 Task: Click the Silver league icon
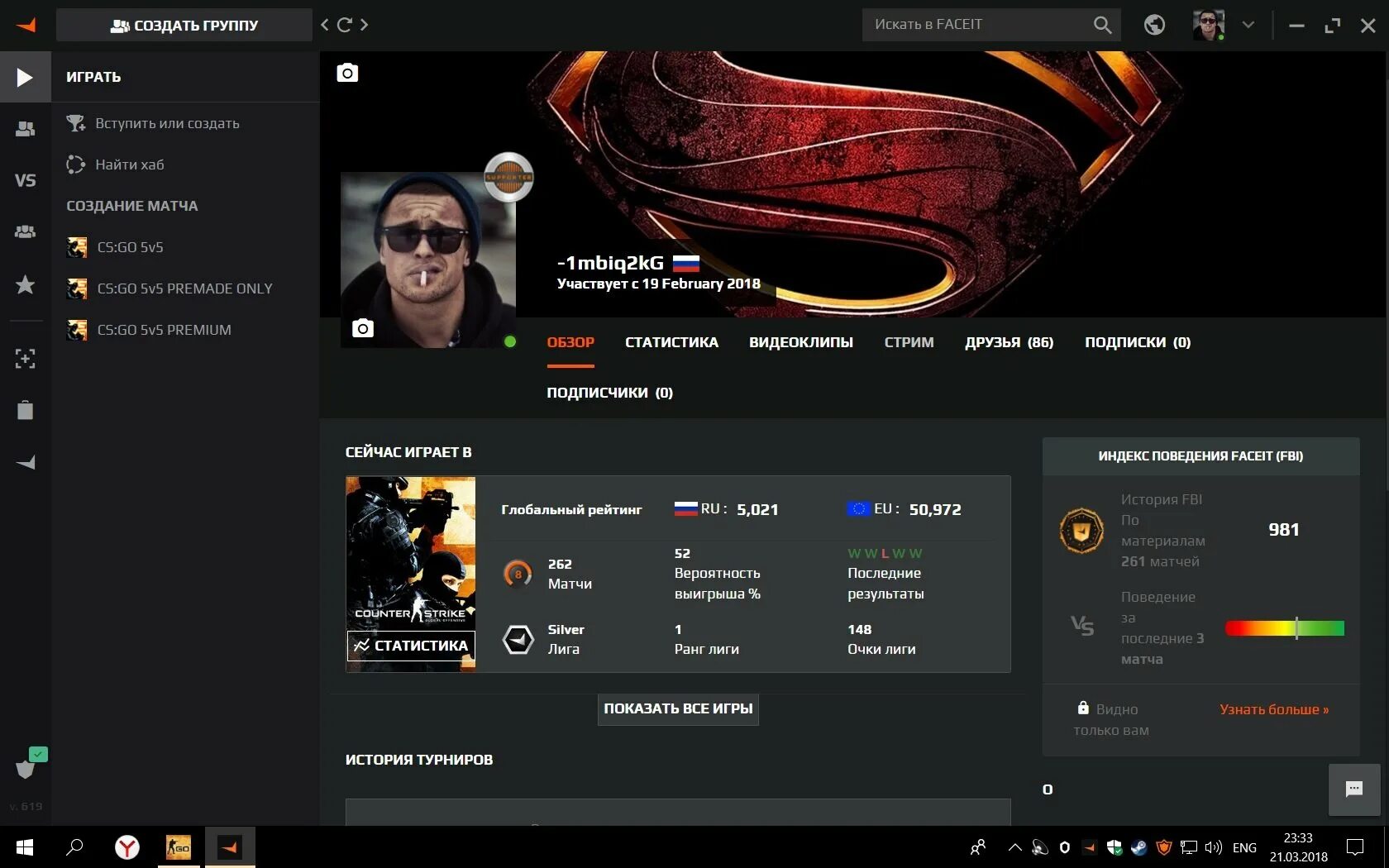tap(518, 639)
